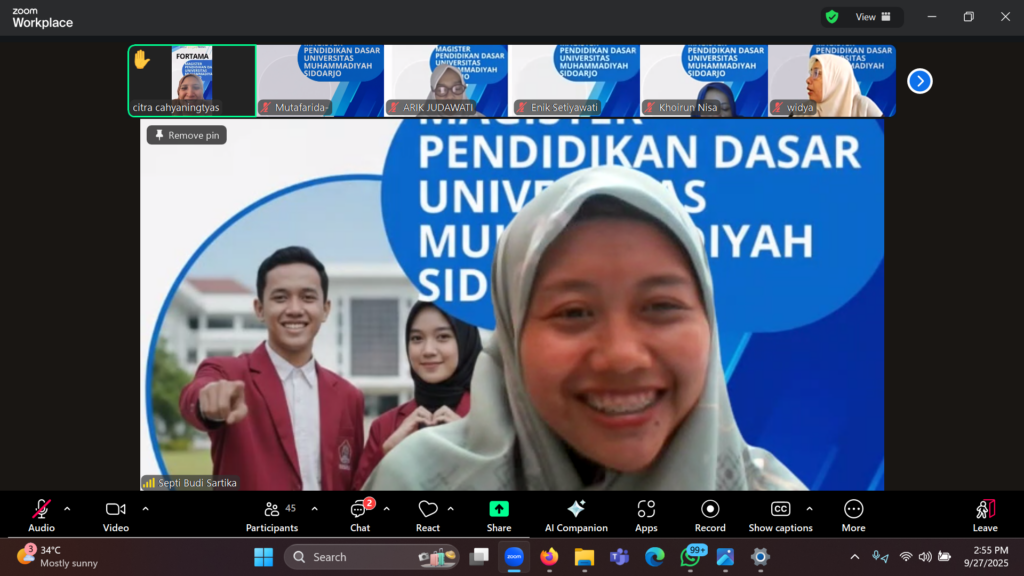Click Wi-Fi icon in system tray
The image size is (1024, 576).
point(906,557)
